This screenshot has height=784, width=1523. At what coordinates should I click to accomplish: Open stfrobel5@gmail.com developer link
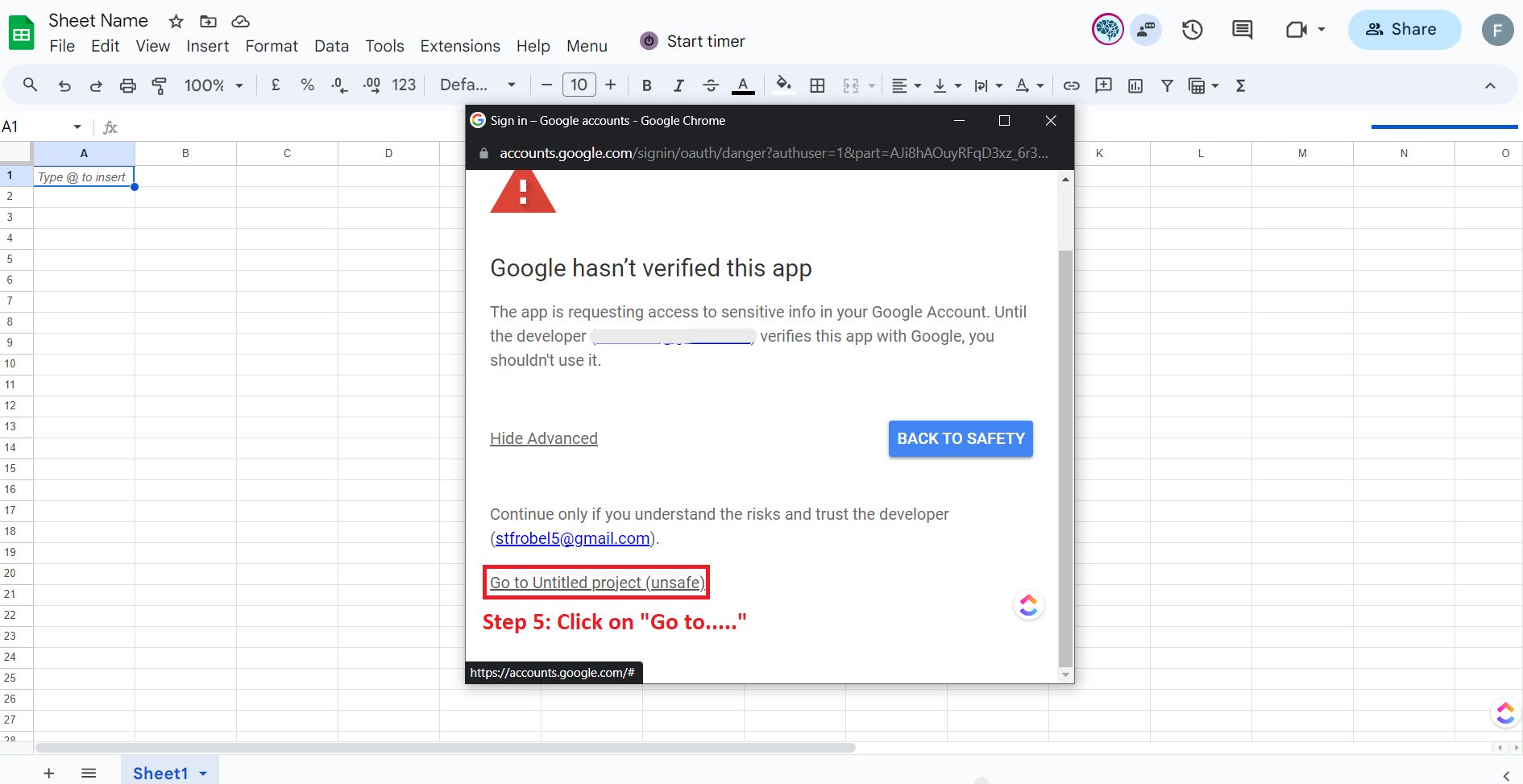pos(573,538)
